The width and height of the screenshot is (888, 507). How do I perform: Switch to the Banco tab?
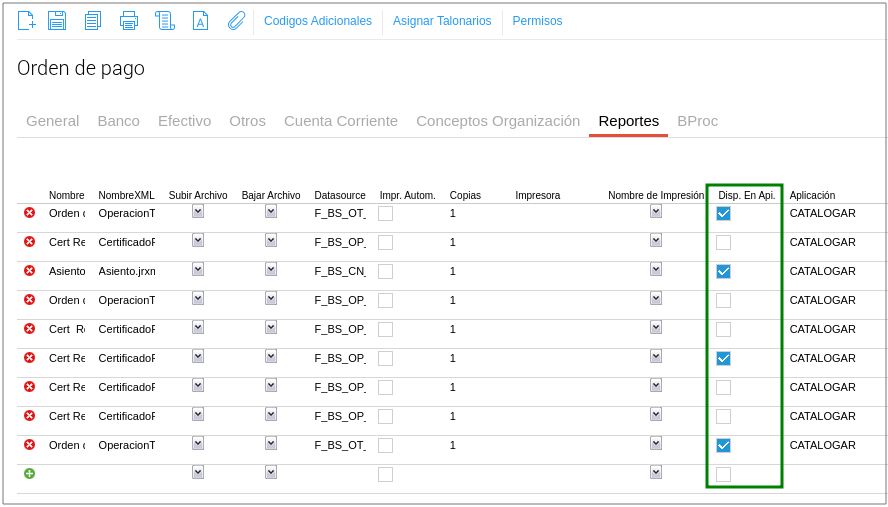coord(118,121)
